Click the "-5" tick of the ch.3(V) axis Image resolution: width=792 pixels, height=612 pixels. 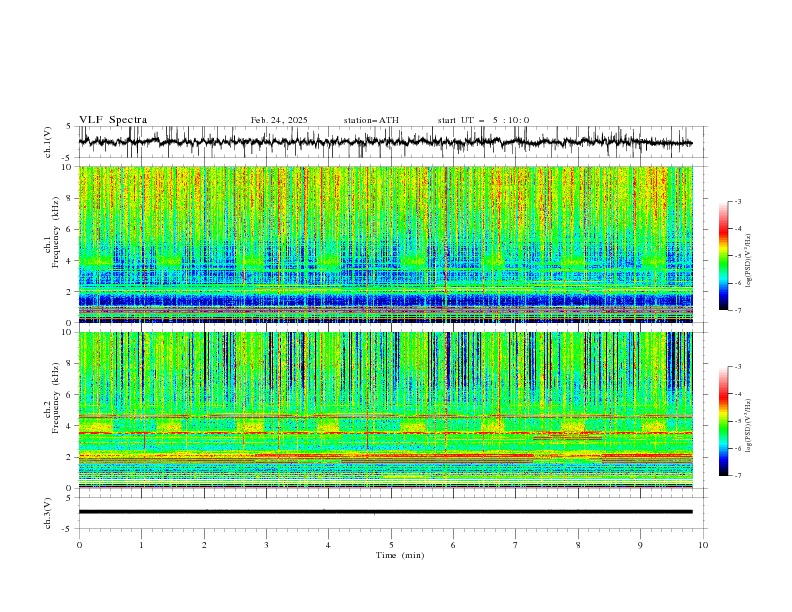68,529
